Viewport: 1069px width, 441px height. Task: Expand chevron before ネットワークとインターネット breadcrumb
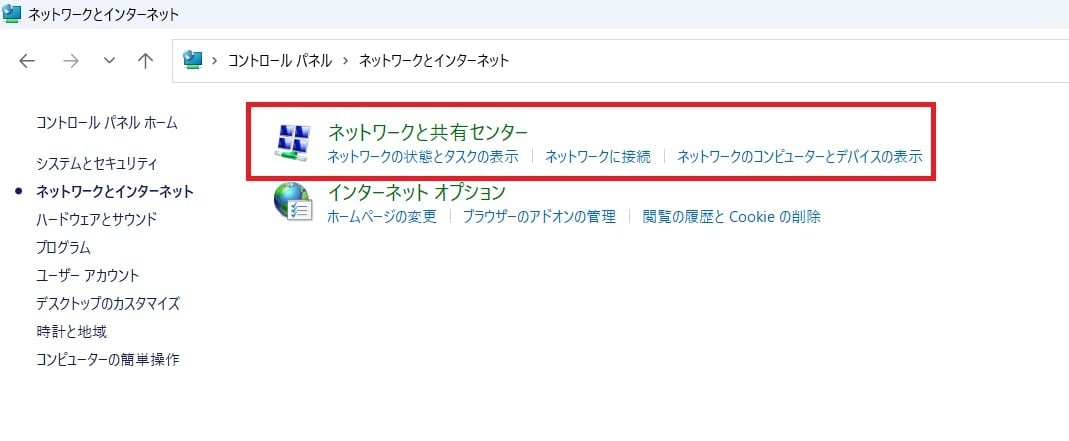coord(346,61)
